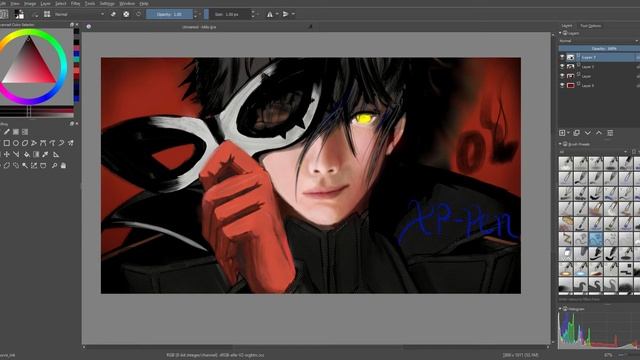Toggle visibility of third layer in list
Viewport: 640px width, 360px height.
pyautogui.click(x=562, y=76)
